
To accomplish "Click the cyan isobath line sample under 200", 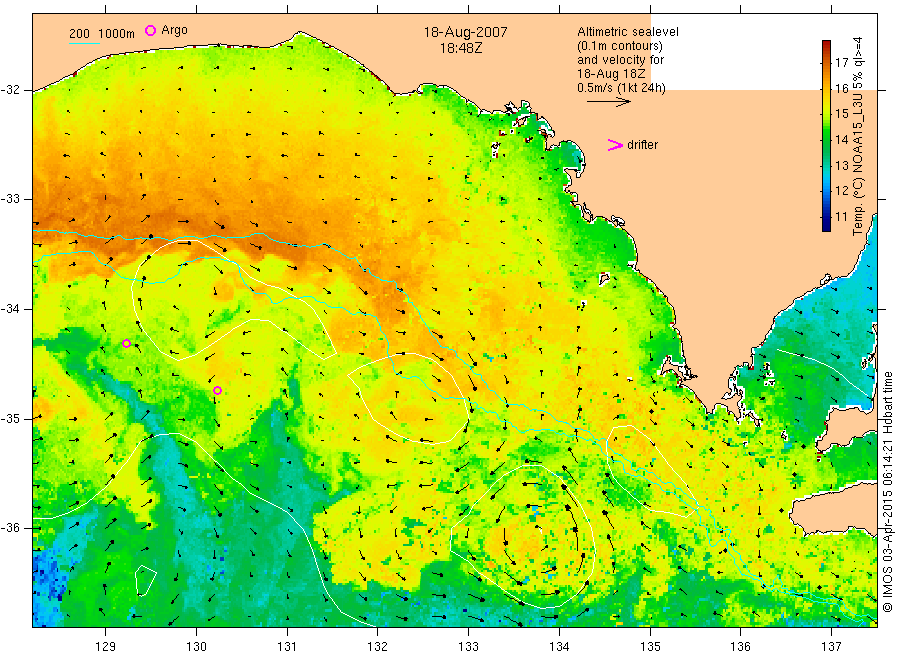I will click(x=84, y=43).
